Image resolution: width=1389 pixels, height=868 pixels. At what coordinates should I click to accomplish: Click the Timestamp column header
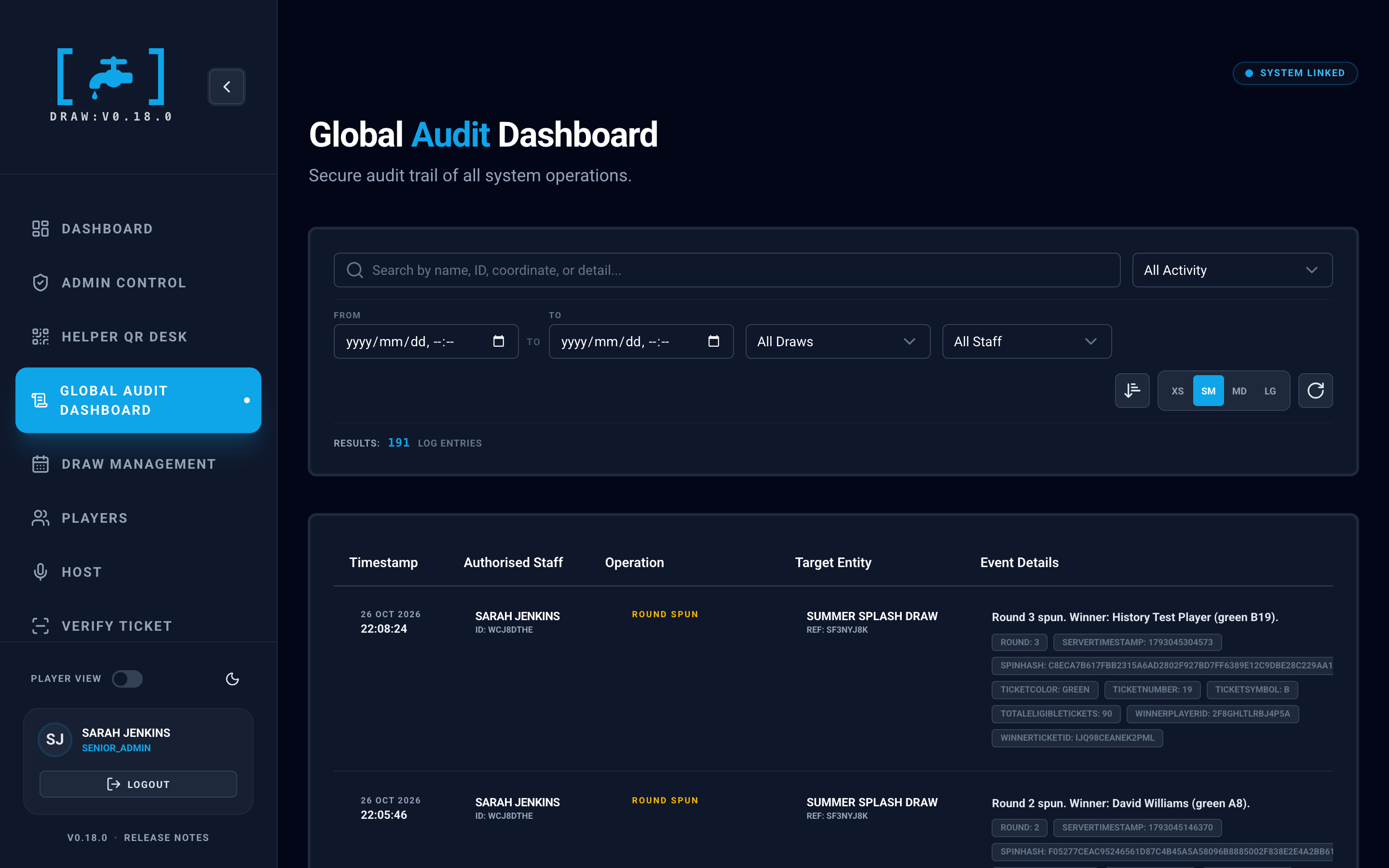coord(383,562)
